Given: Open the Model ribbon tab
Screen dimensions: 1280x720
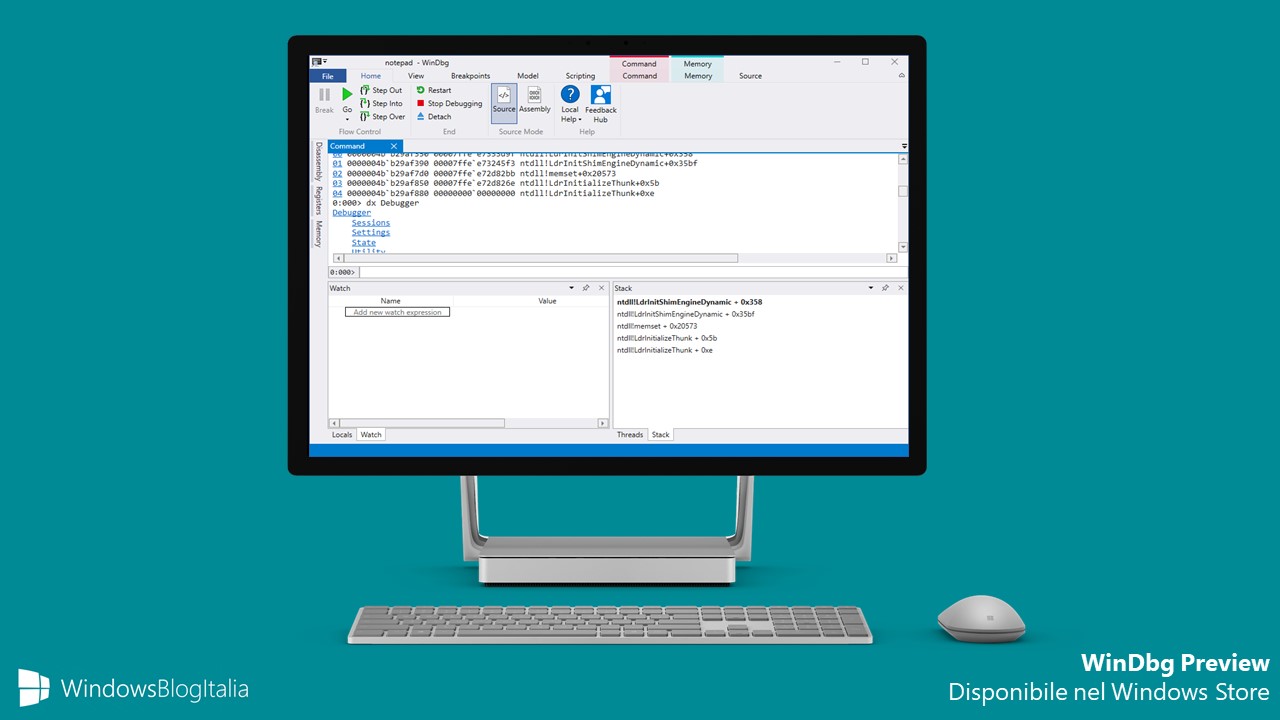Looking at the screenshot, I should (528, 76).
